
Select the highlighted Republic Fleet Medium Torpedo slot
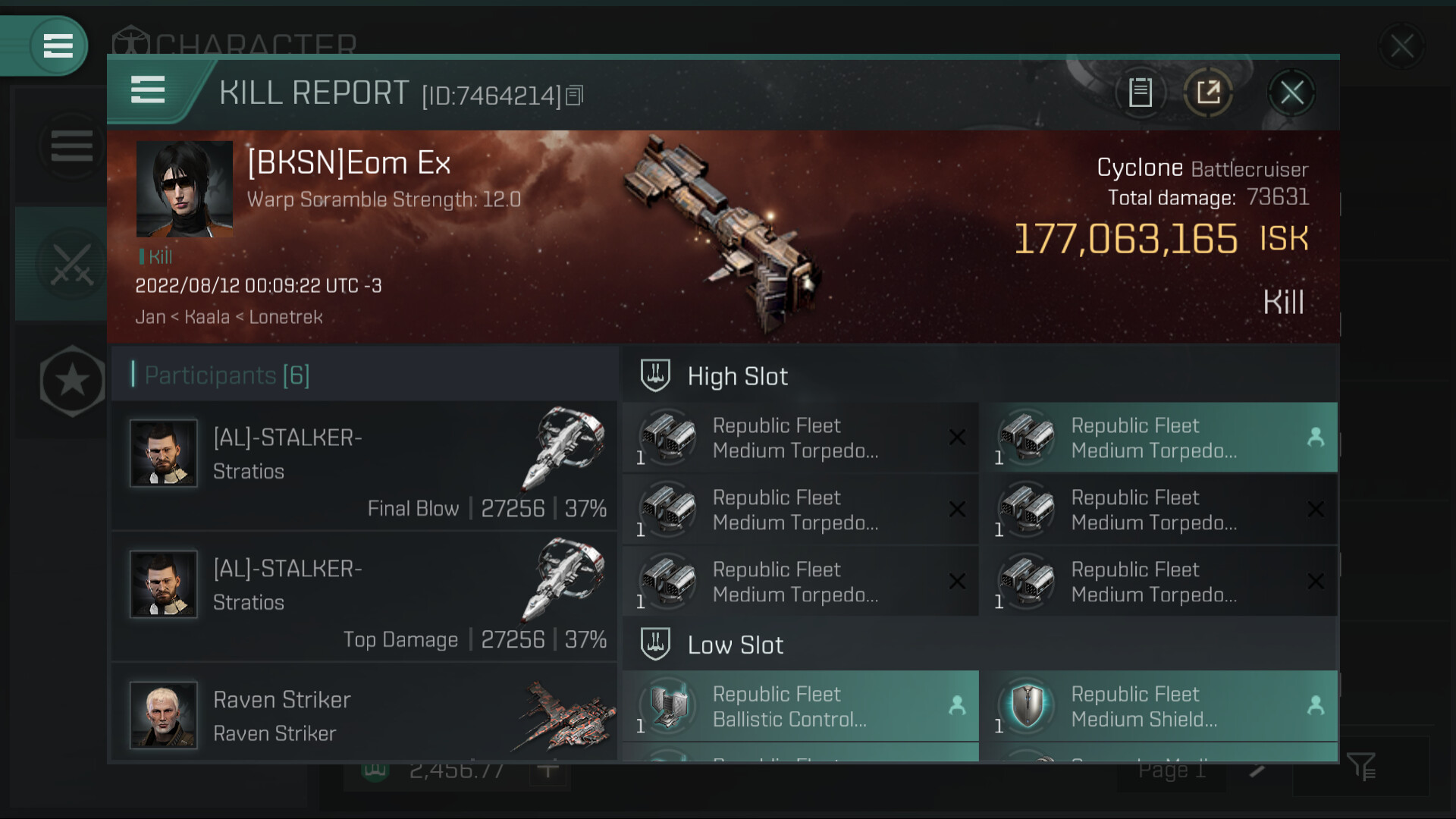coord(1158,438)
